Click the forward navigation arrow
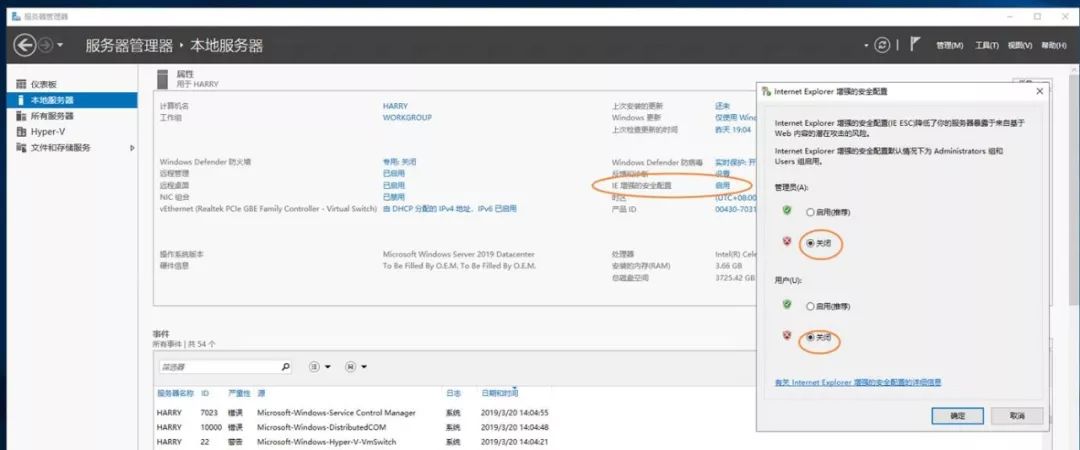1080x450 pixels. (x=45, y=45)
